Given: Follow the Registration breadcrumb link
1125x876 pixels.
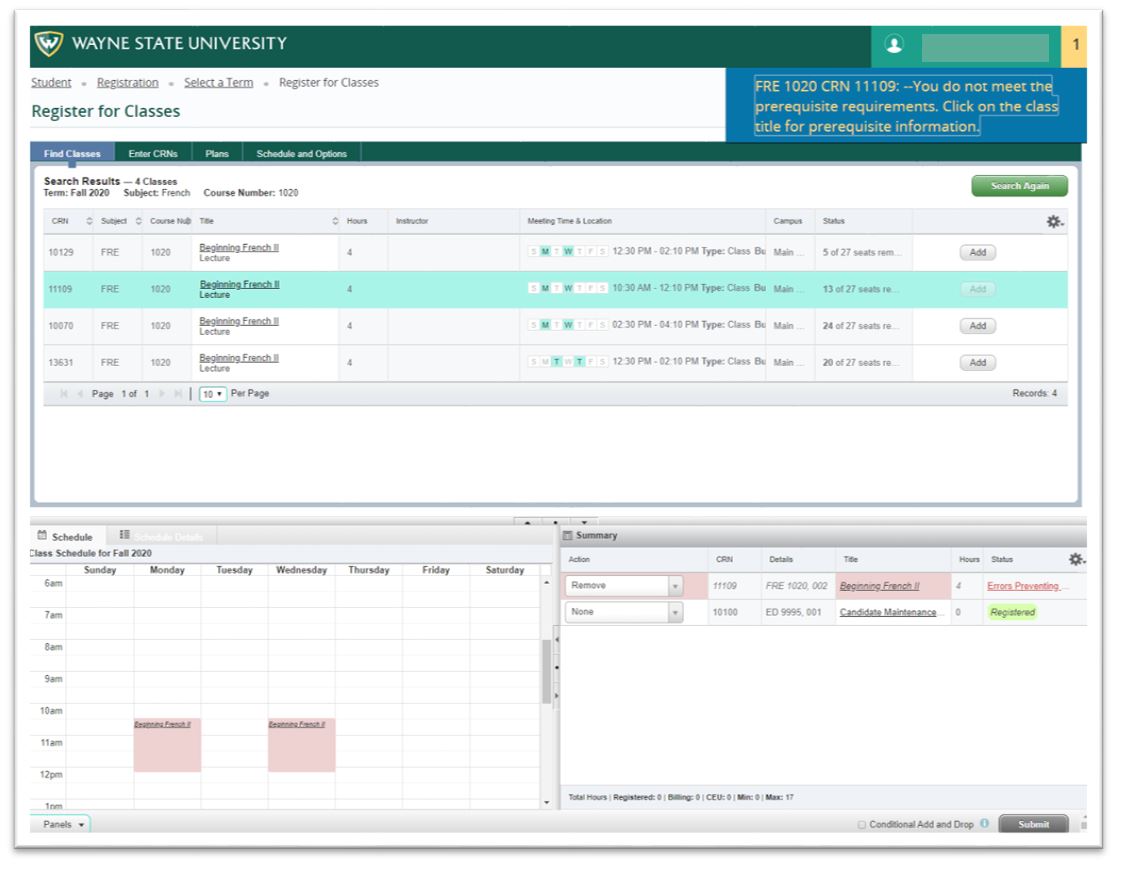Looking at the screenshot, I should tap(128, 83).
